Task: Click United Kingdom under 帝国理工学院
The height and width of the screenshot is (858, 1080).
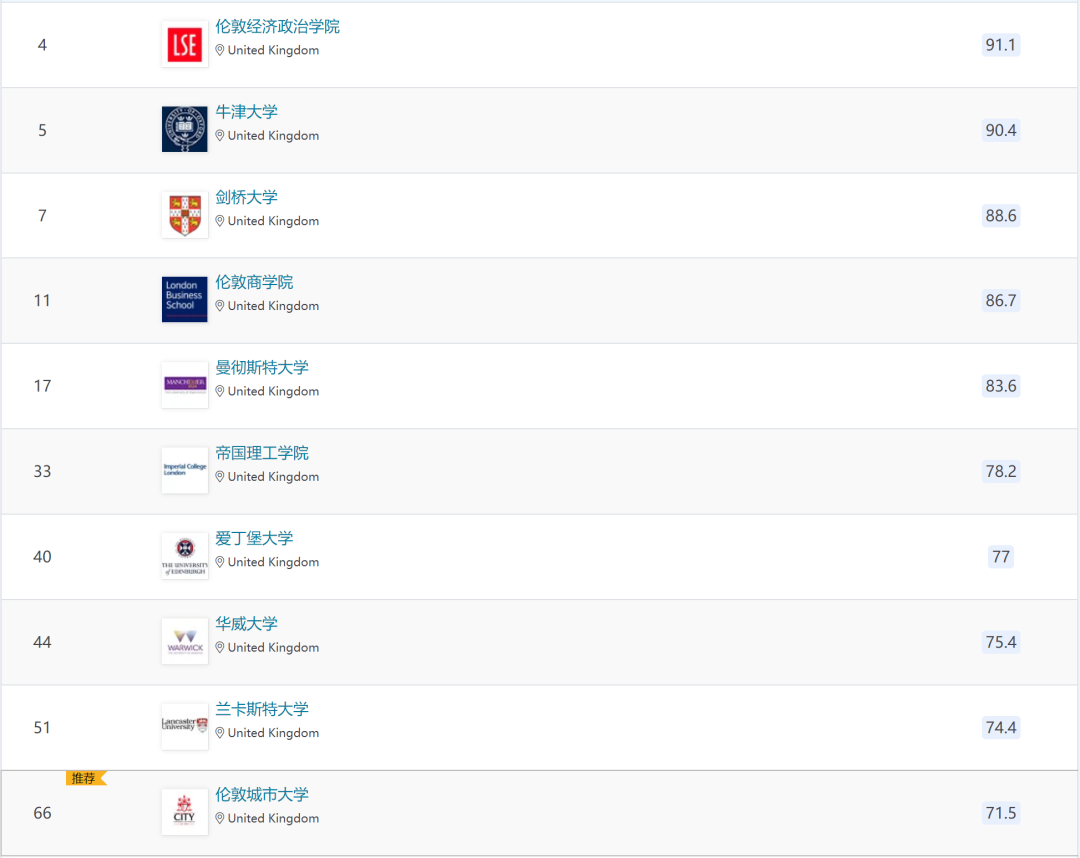Action: (x=273, y=477)
